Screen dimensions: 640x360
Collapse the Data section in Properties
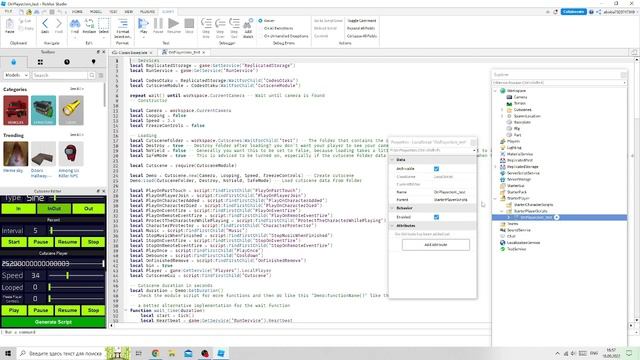tap(393, 160)
